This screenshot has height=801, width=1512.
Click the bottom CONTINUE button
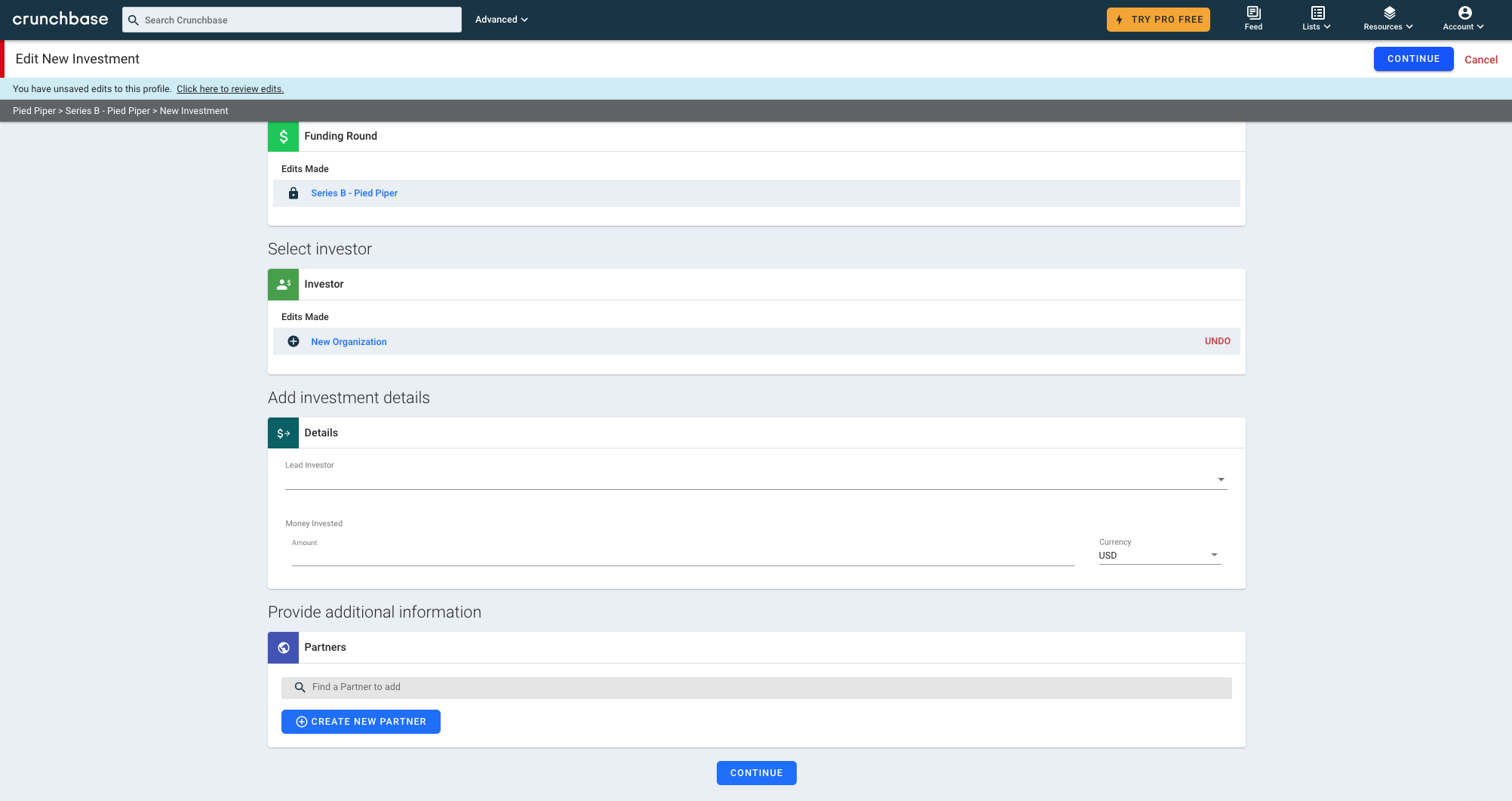click(756, 773)
